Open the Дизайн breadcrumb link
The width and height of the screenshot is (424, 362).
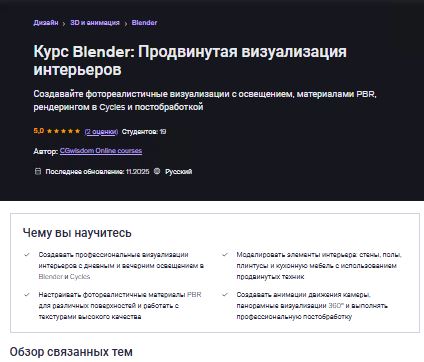tap(46, 23)
